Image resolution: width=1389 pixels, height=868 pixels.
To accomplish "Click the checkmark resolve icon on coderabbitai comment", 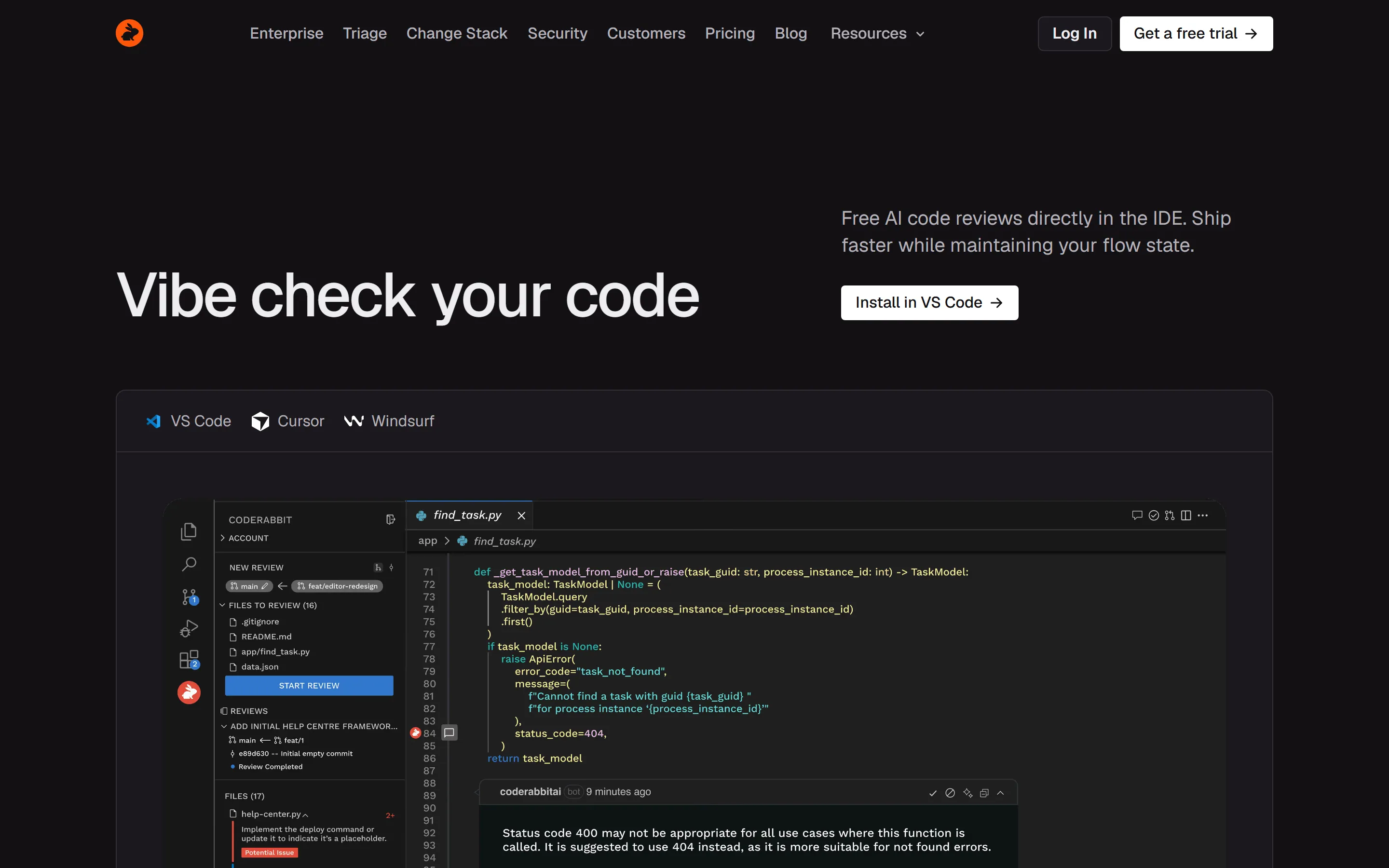I will pyautogui.click(x=933, y=793).
